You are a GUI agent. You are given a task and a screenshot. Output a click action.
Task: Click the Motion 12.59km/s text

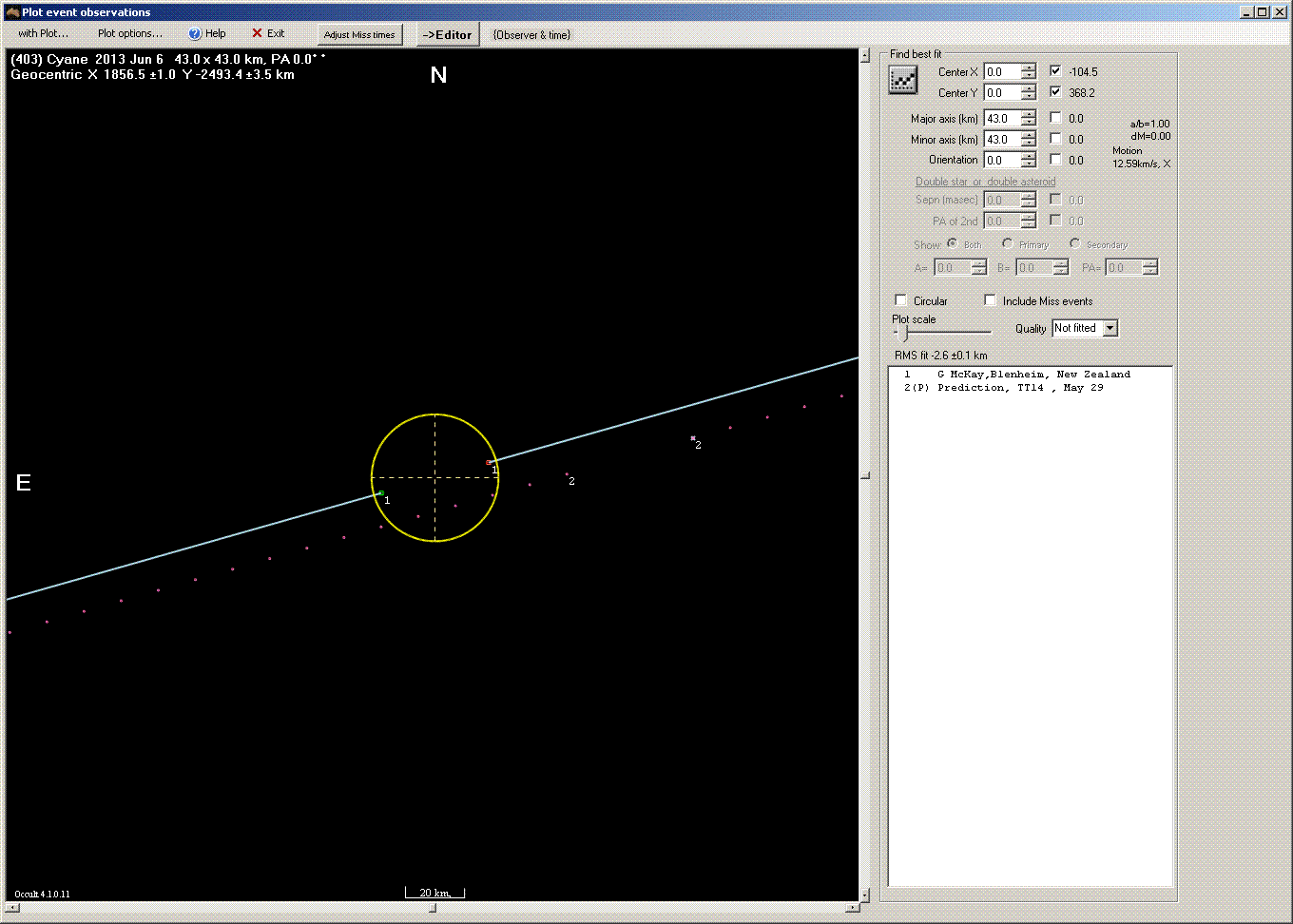point(1141,158)
